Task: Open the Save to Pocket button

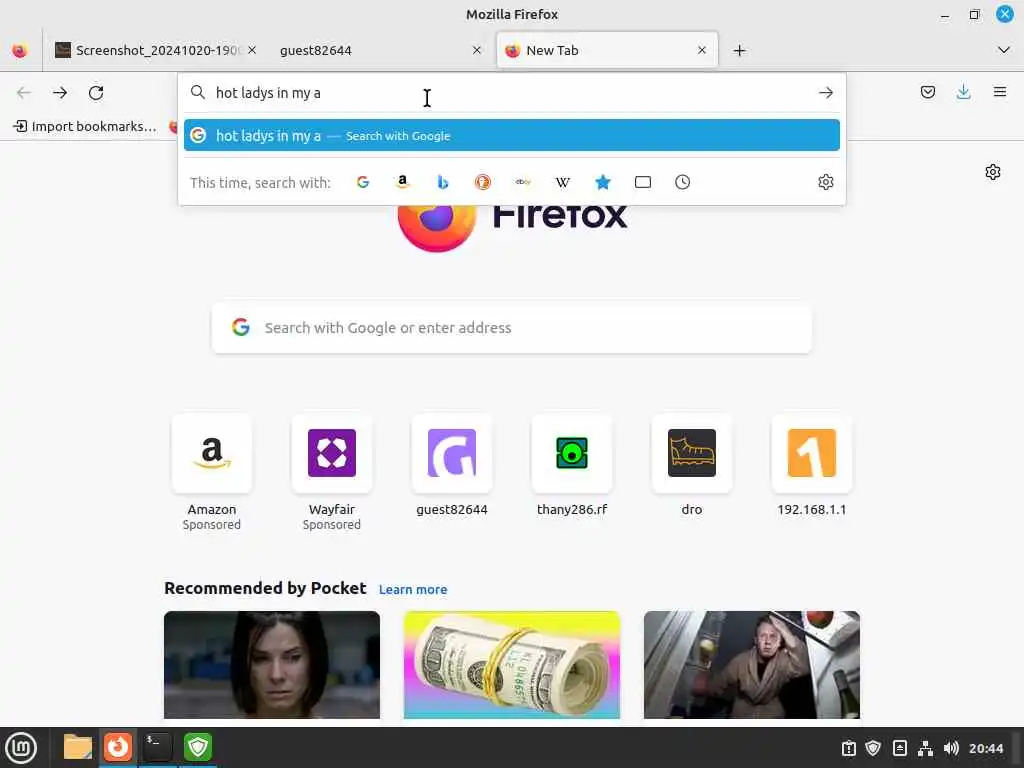Action: (927, 92)
